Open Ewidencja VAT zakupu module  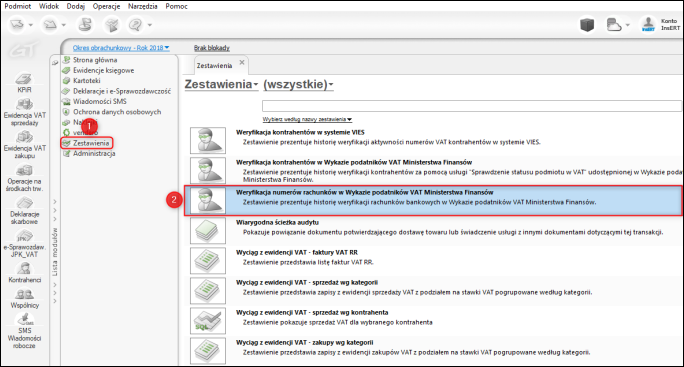[24, 144]
